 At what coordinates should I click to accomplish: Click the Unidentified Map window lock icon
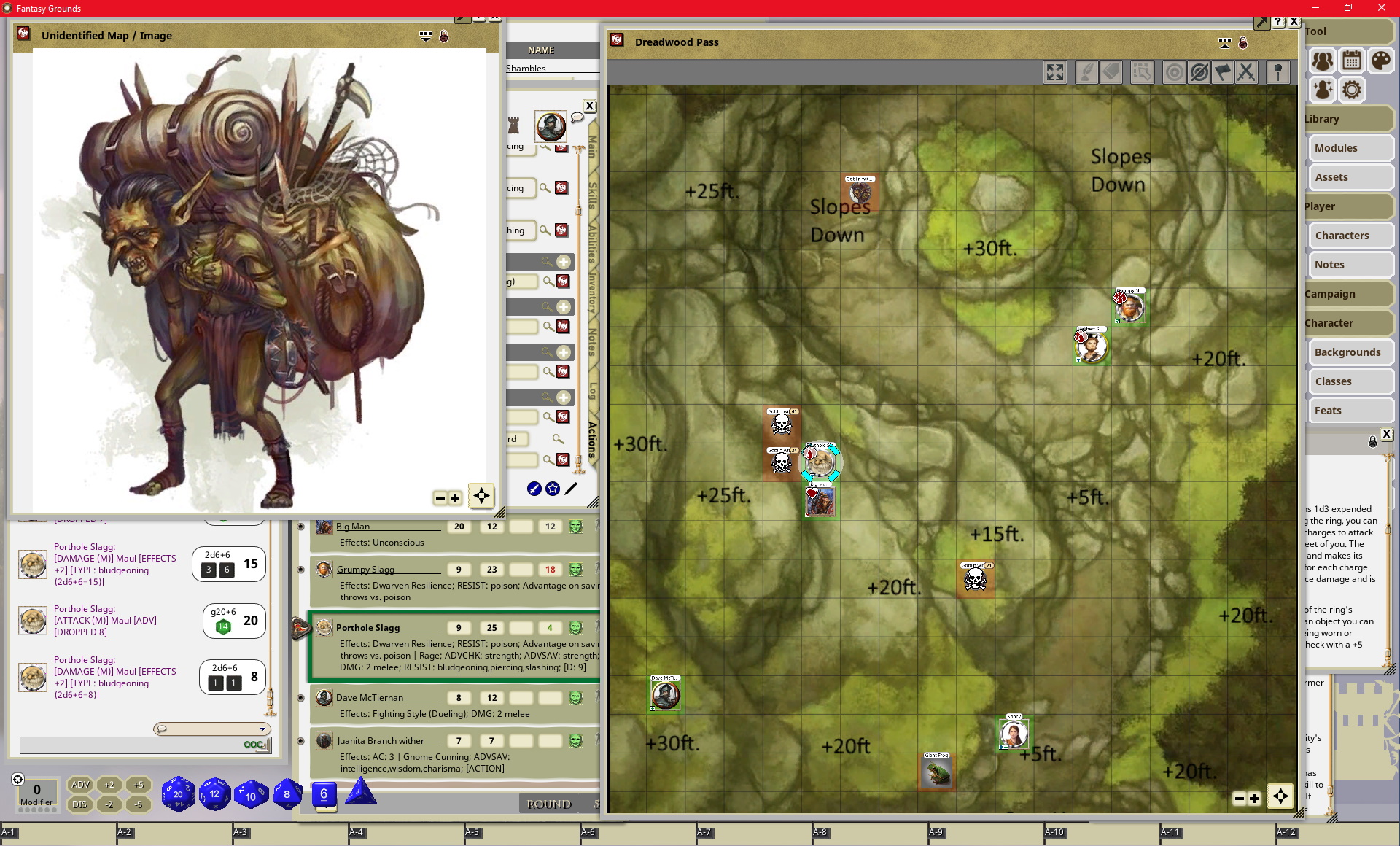pyautogui.click(x=443, y=36)
